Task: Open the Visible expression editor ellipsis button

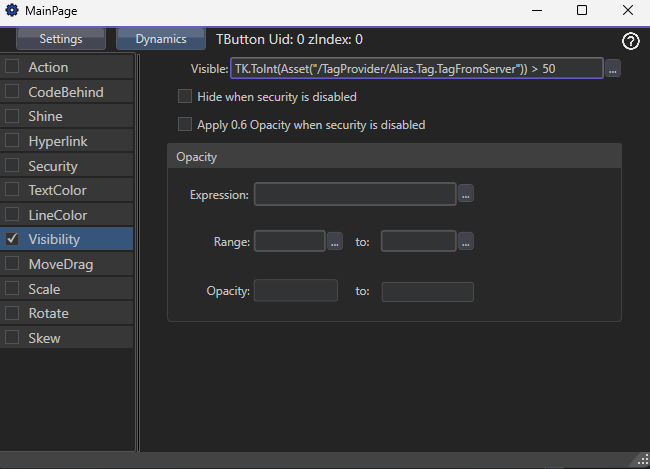Action: point(613,69)
